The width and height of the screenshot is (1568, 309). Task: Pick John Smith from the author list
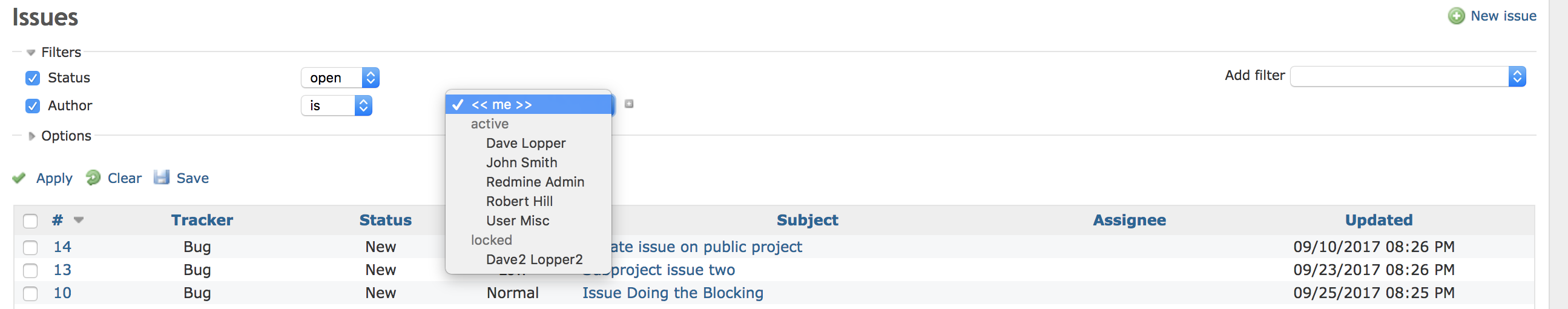[521, 163]
